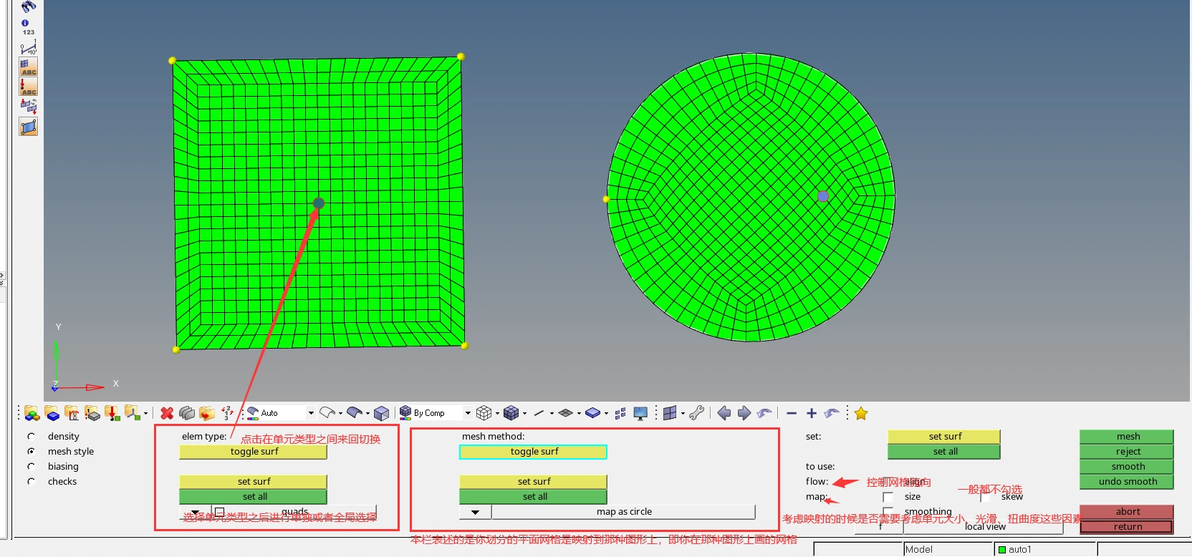Click toggle surf under mesh method
Image resolution: width=1192 pixels, height=557 pixels.
tap(534, 451)
